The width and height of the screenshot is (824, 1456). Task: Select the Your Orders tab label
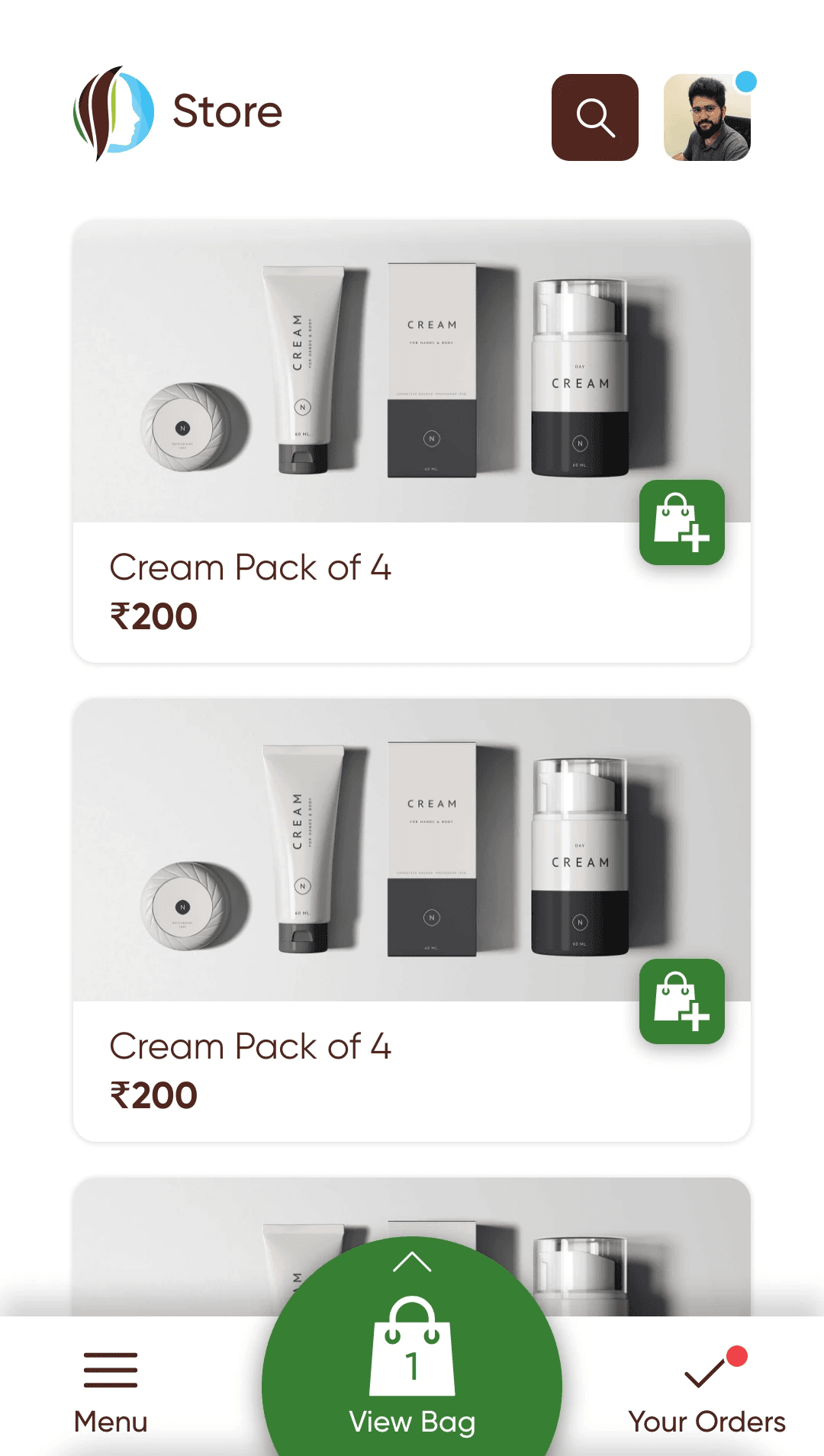(707, 1422)
